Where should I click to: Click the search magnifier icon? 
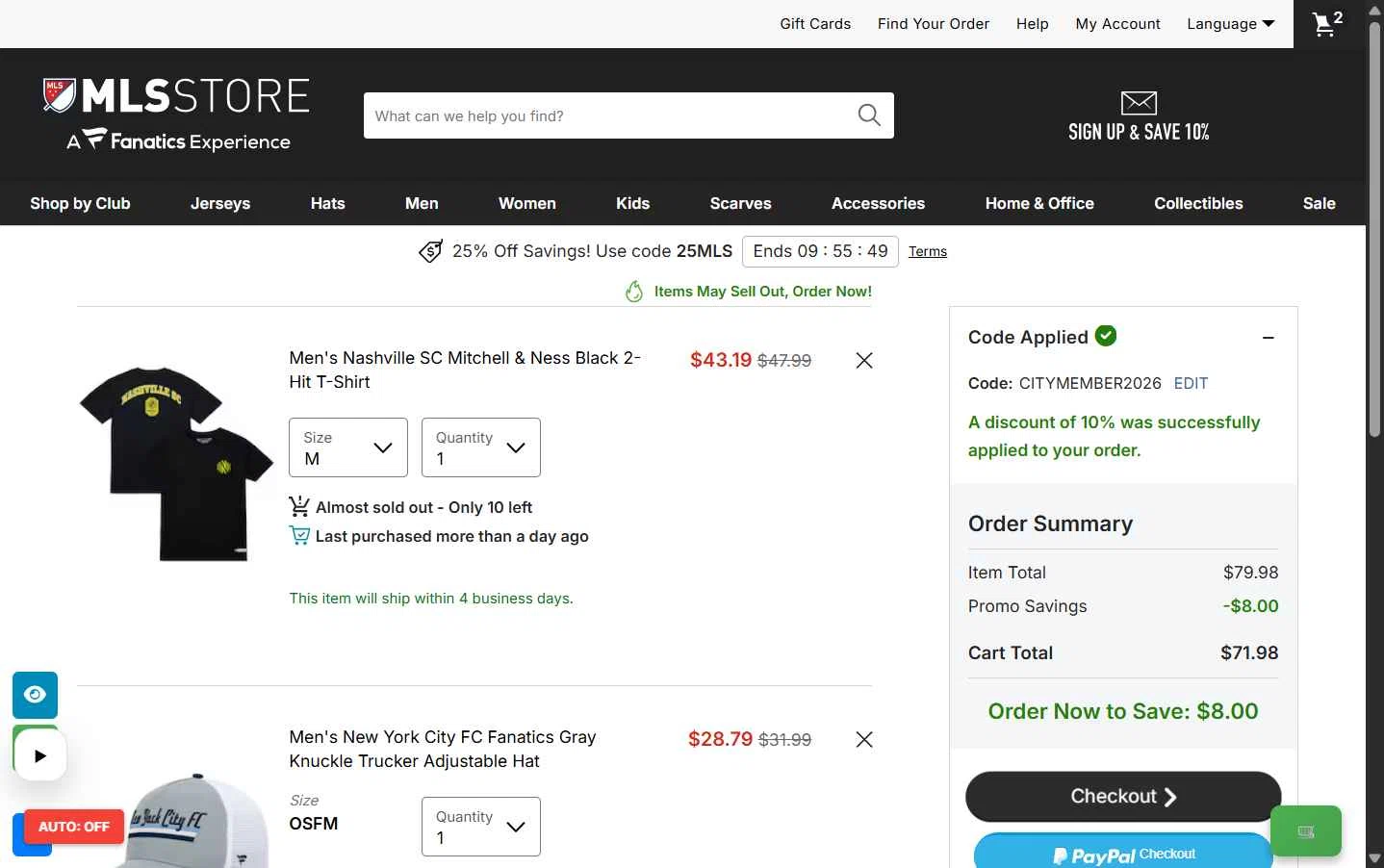click(869, 115)
